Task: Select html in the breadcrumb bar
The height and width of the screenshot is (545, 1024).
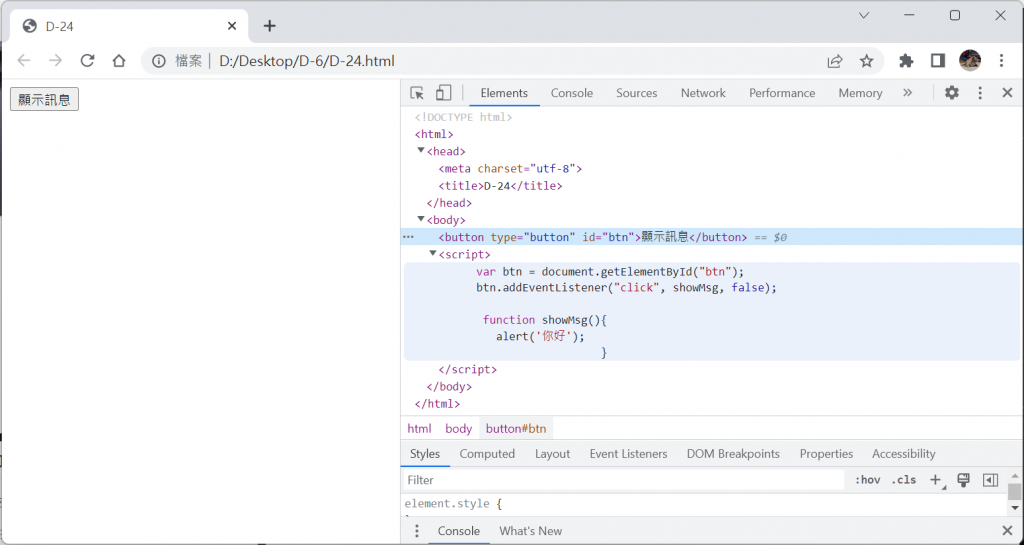Action: pos(419,429)
